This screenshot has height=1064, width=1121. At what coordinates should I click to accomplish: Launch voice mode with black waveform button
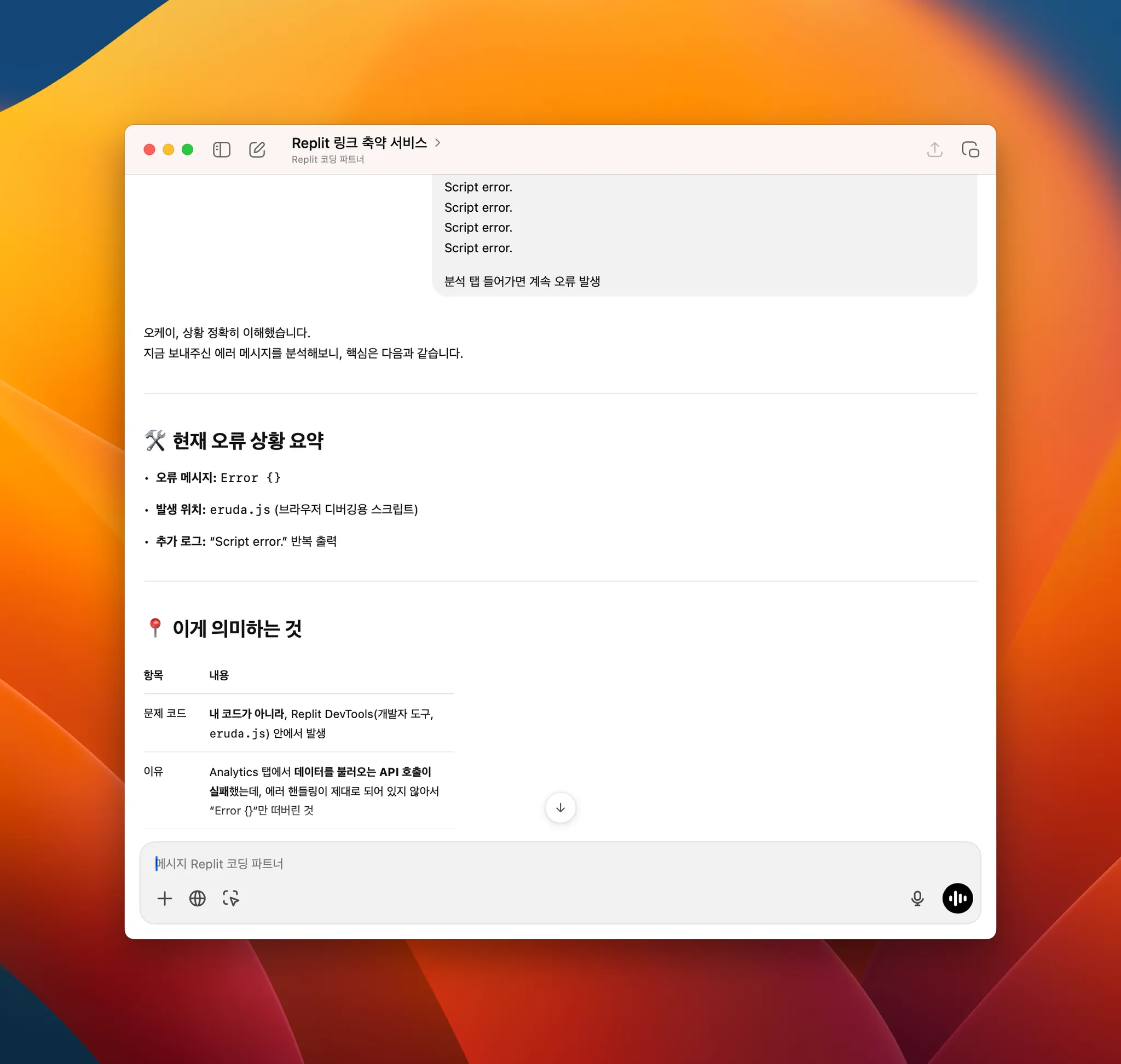957,898
